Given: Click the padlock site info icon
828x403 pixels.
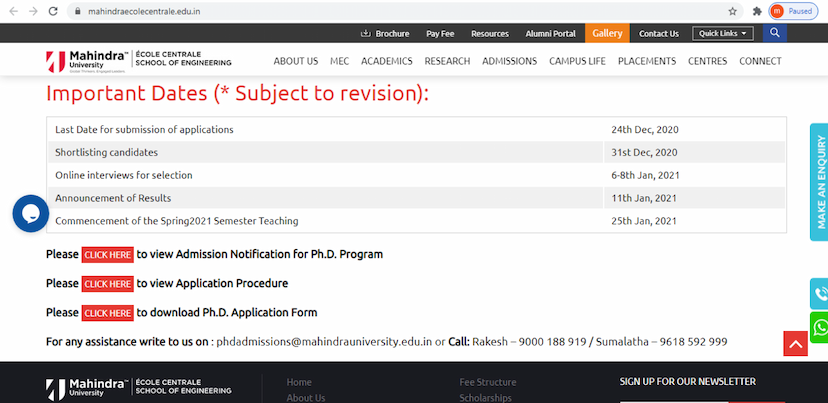Looking at the screenshot, I should pos(78,11).
